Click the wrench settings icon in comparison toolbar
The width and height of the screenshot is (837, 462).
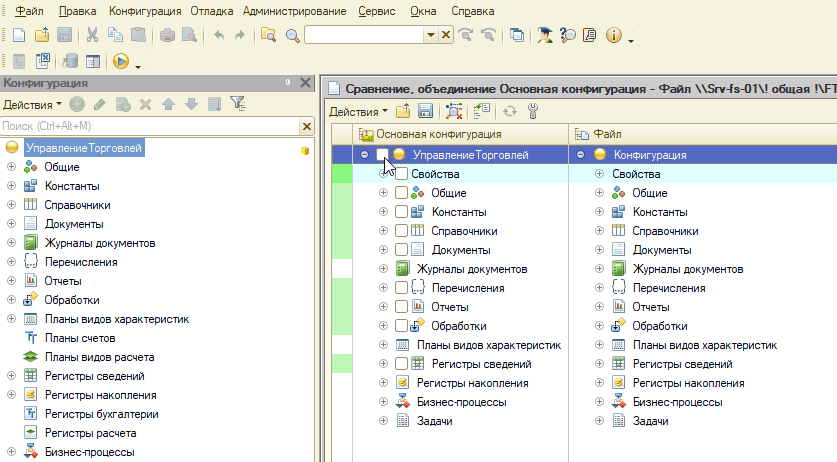click(x=533, y=111)
